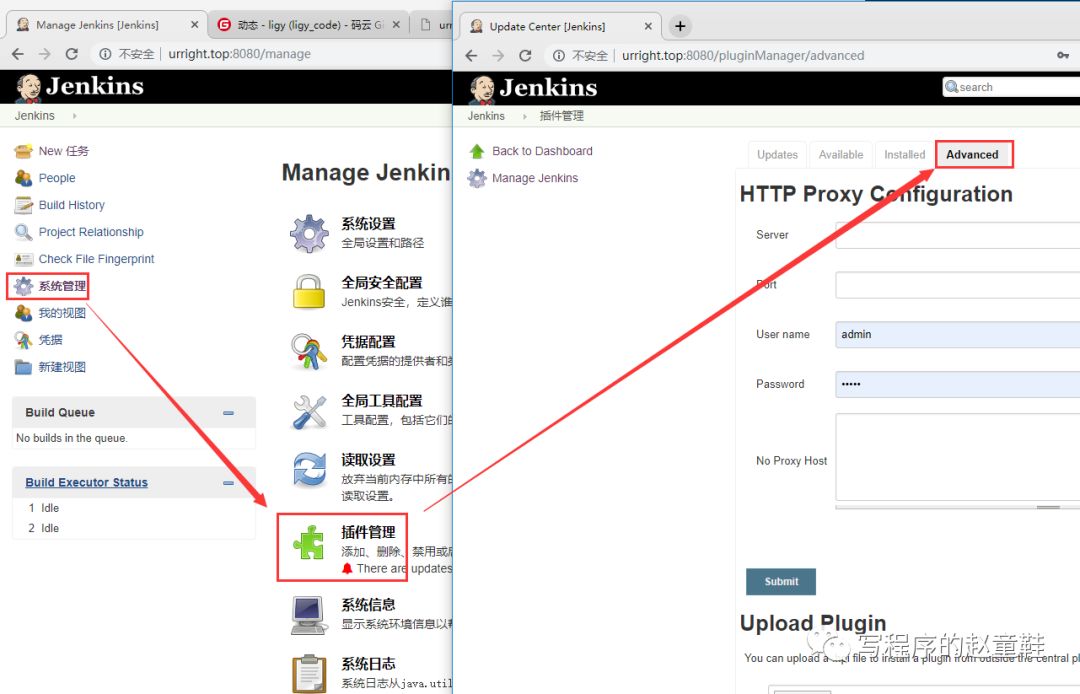The width and height of the screenshot is (1080, 694).
Task: Click the proxy Port input field
Action: 957,285
